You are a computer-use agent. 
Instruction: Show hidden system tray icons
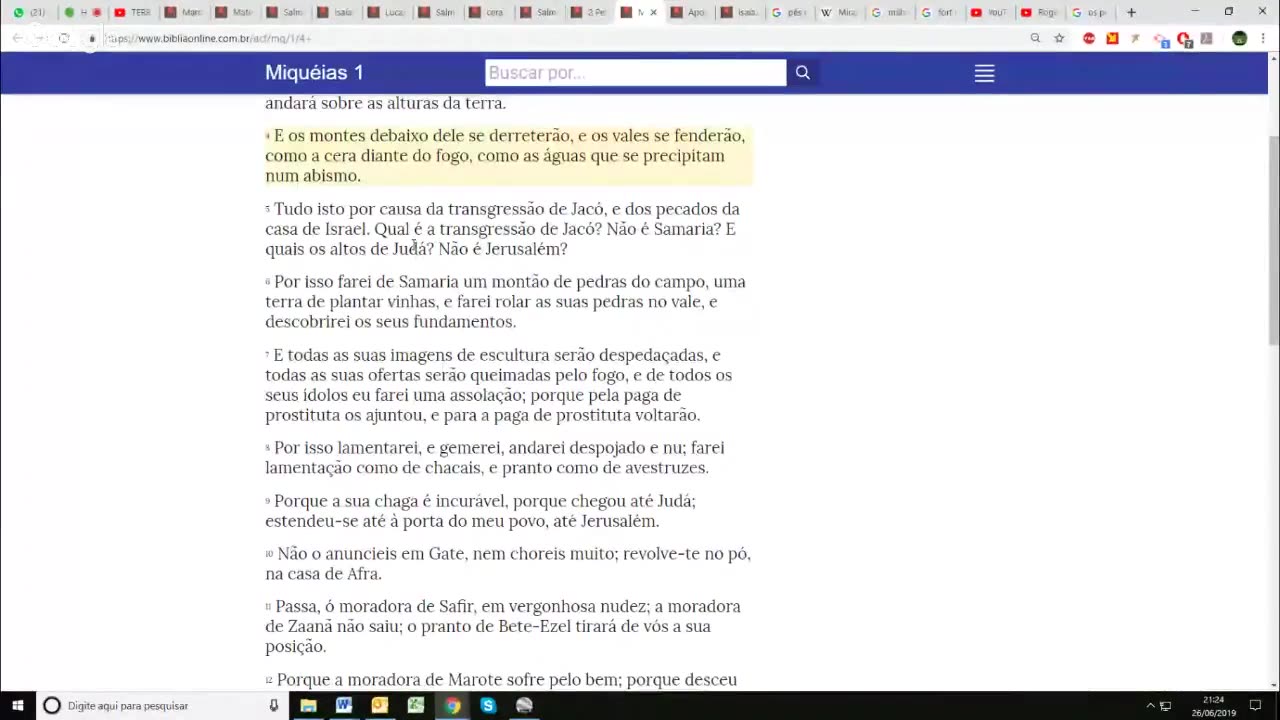1150,705
